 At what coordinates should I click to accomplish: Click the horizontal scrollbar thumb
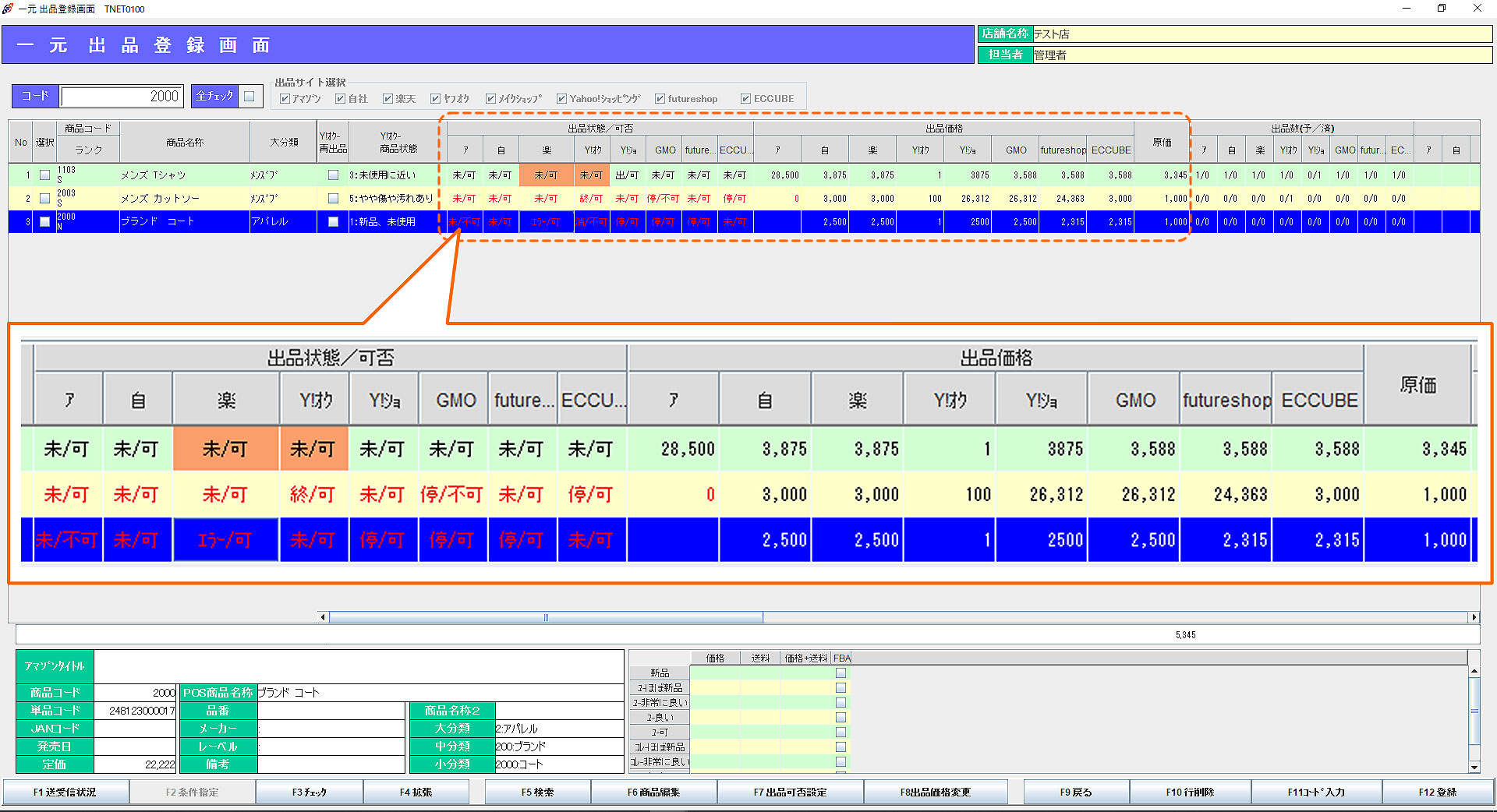pyautogui.click(x=546, y=617)
